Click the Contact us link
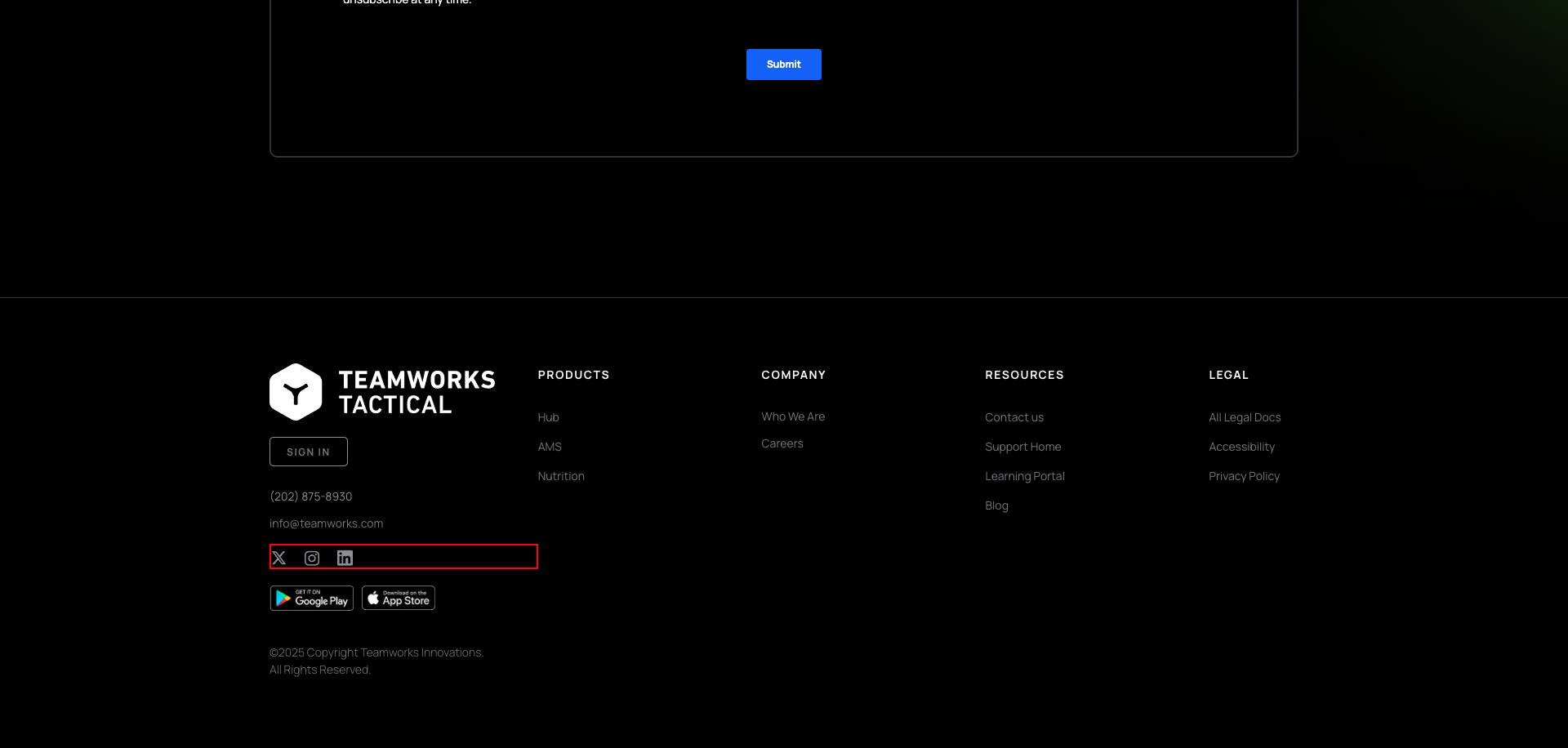1568x748 pixels. (x=1014, y=417)
